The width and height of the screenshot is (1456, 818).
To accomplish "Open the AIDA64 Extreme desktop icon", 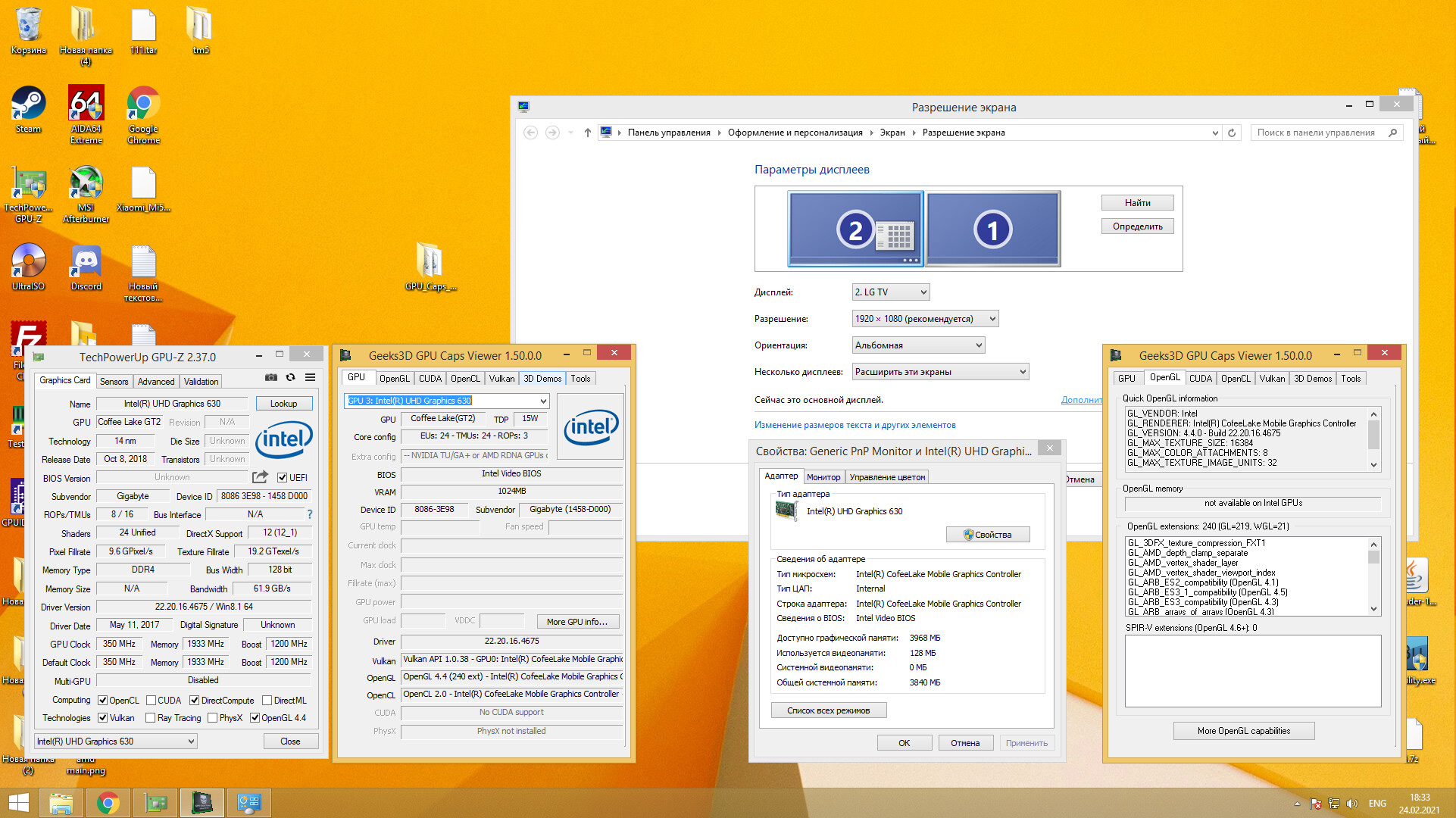I will pos(86,115).
